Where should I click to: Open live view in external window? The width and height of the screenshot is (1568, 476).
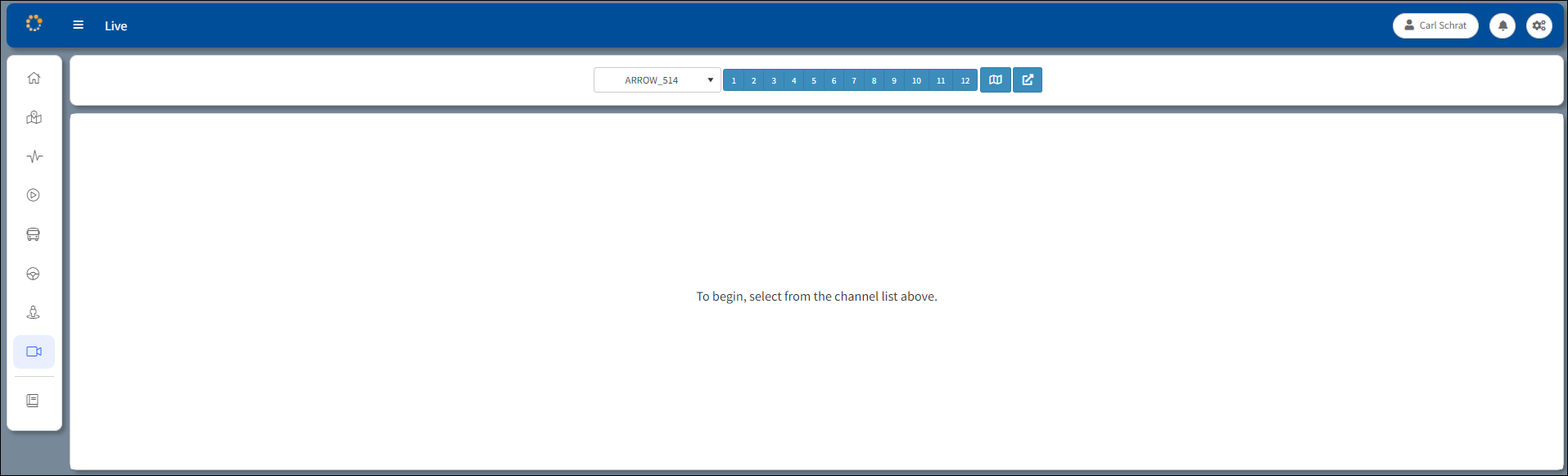[x=1028, y=80]
